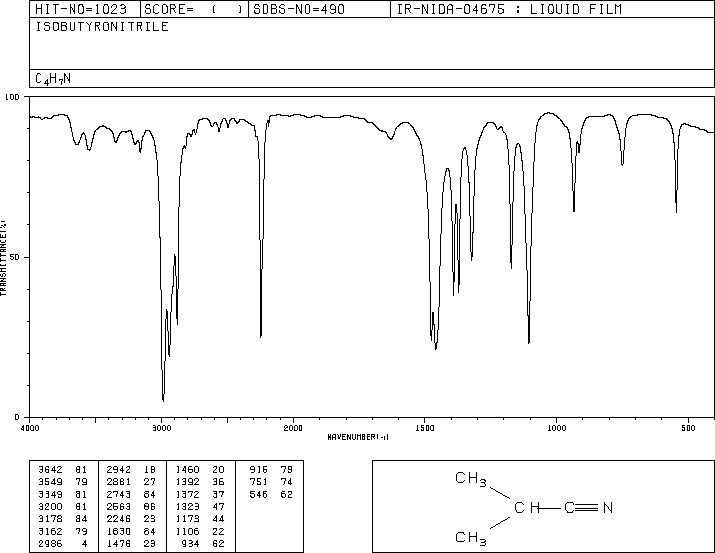Click peak table value '546'
715x553 pixels.
(x=259, y=494)
